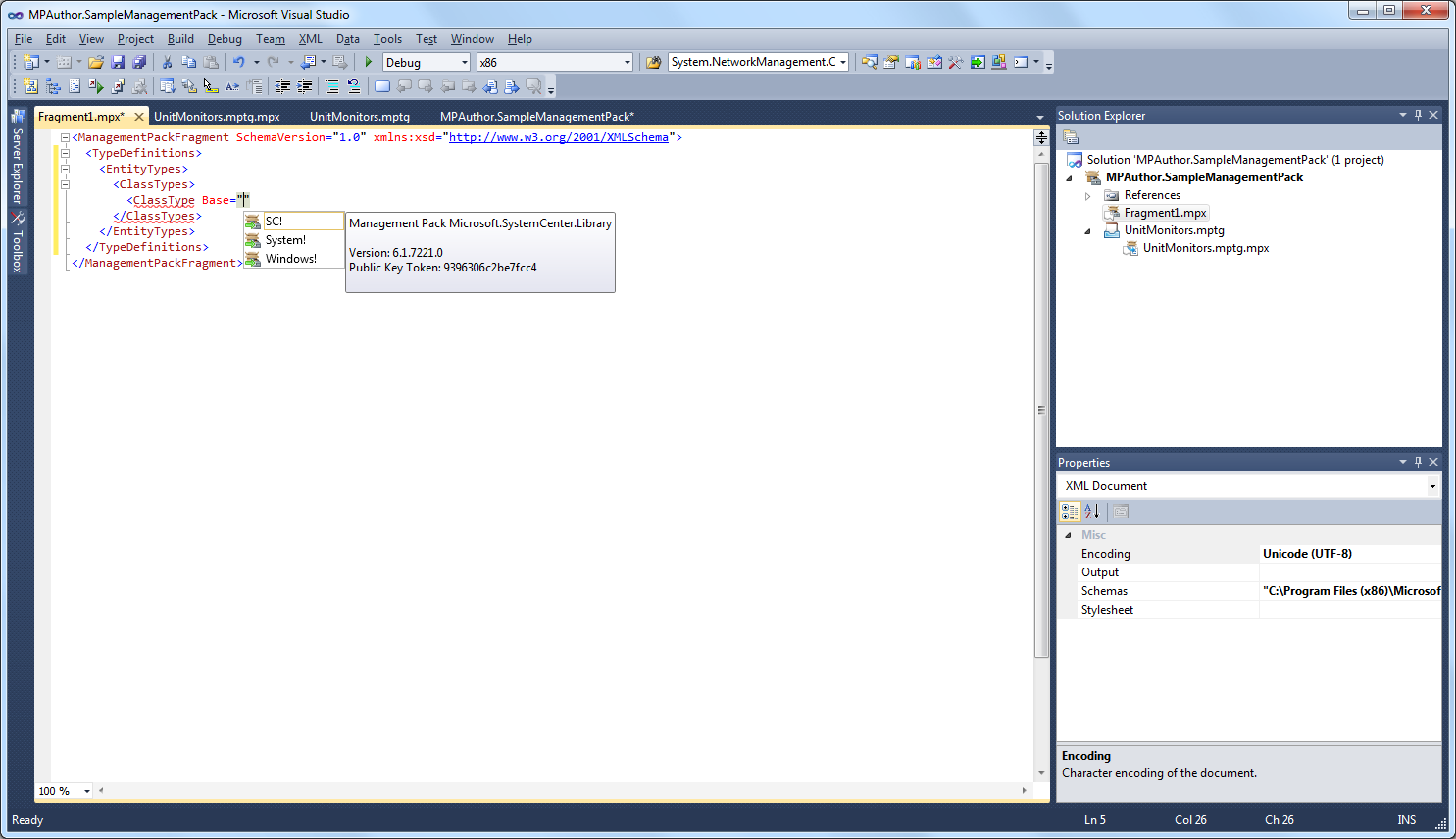1456x839 pixels.
Task: Close the Fragment1.mpx tab
Action: pos(139,117)
